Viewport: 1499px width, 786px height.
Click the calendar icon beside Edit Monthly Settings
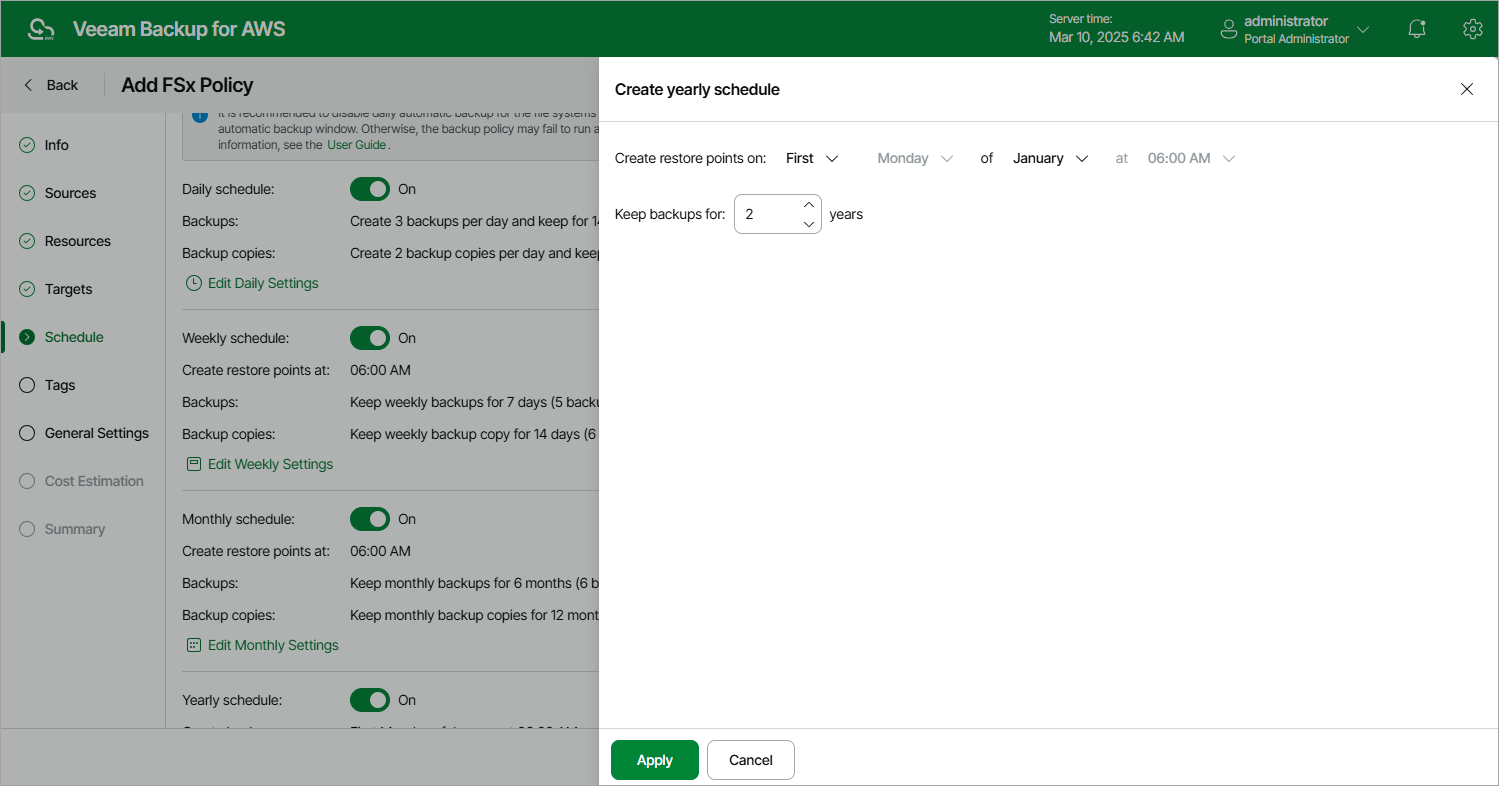(193, 645)
